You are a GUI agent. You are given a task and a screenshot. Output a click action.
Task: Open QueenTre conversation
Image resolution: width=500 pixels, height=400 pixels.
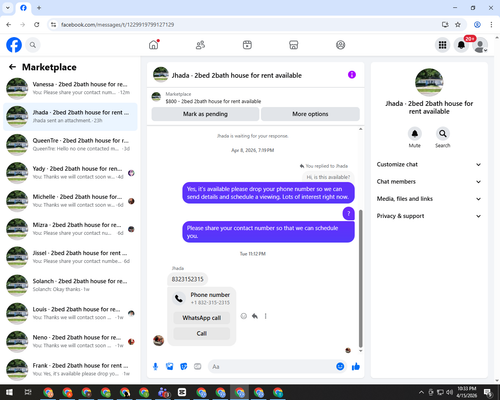coord(70,145)
